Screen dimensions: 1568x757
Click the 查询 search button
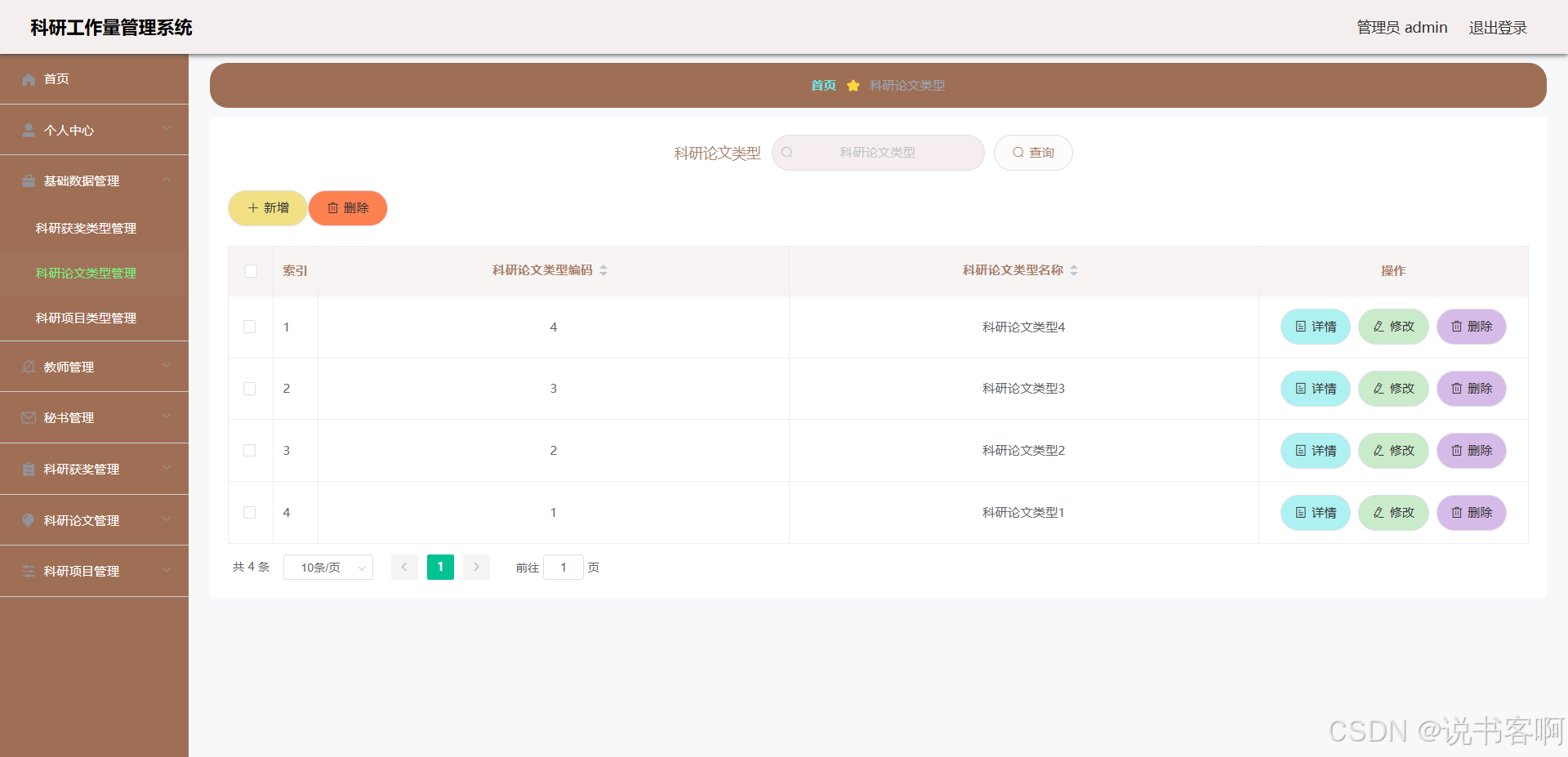tap(1033, 153)
